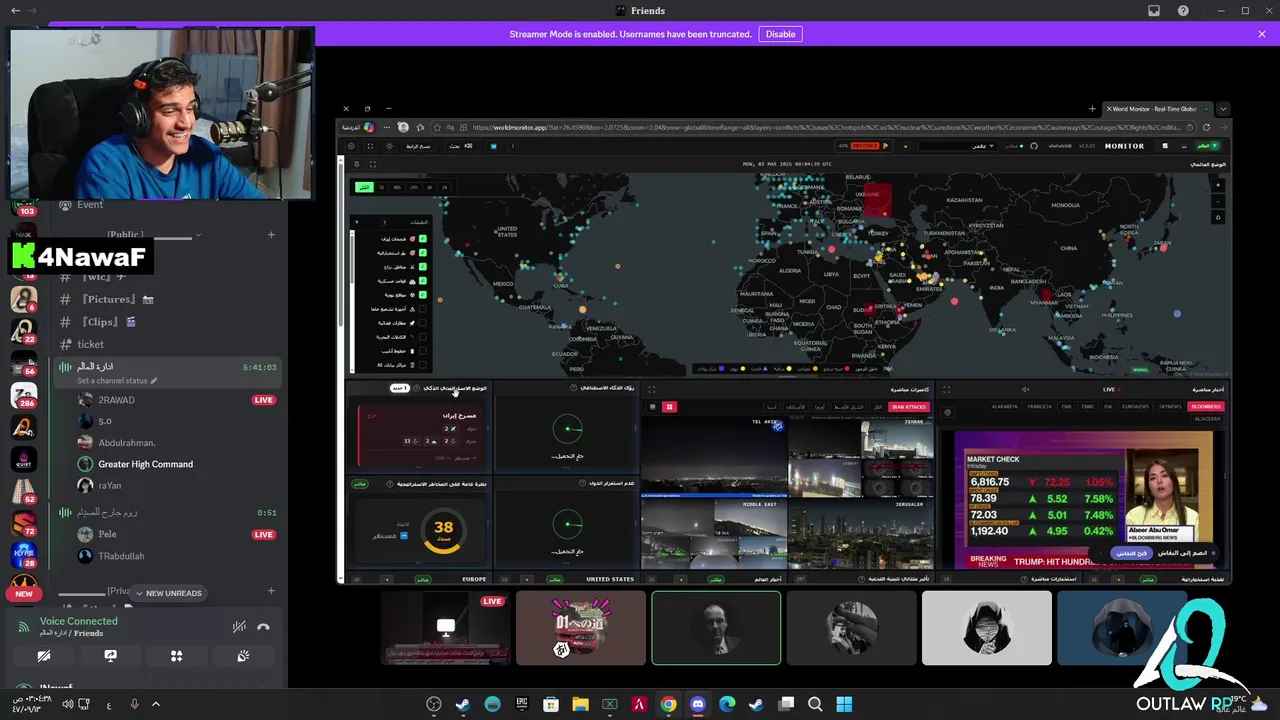Open server icon with 286 badge
Image resolution: width=1280 pixels, height=720 pixels.
(x=24, y=395)
